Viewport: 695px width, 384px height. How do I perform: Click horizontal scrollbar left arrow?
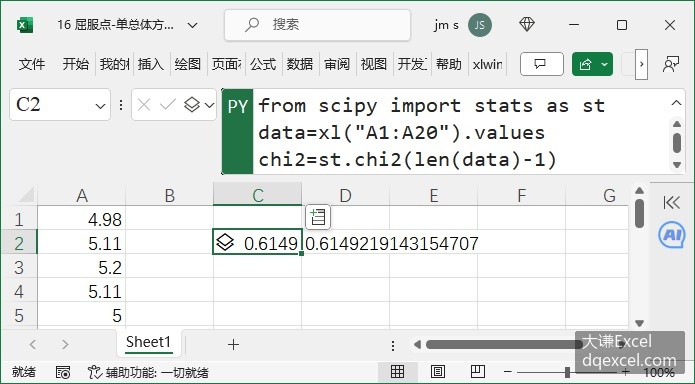[x=417, y=344]
